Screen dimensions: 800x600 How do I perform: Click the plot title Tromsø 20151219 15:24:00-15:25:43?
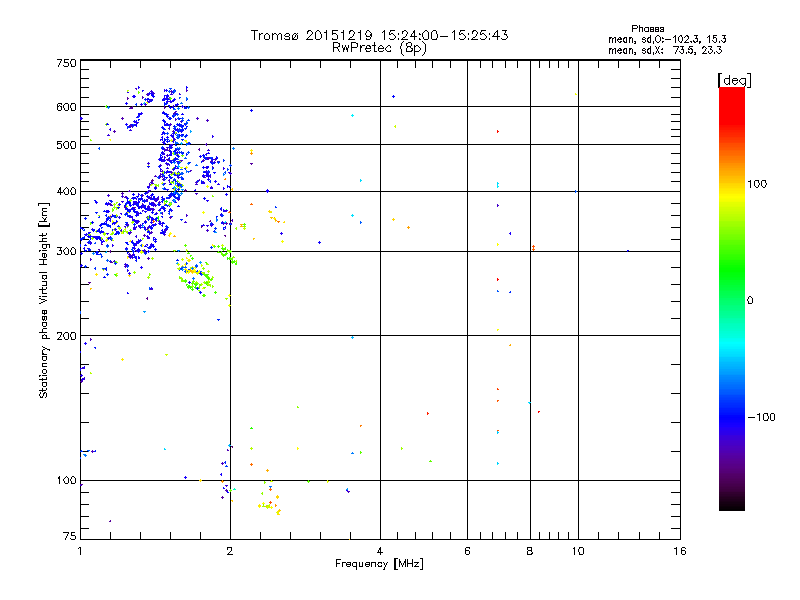[x=379, y=35]
